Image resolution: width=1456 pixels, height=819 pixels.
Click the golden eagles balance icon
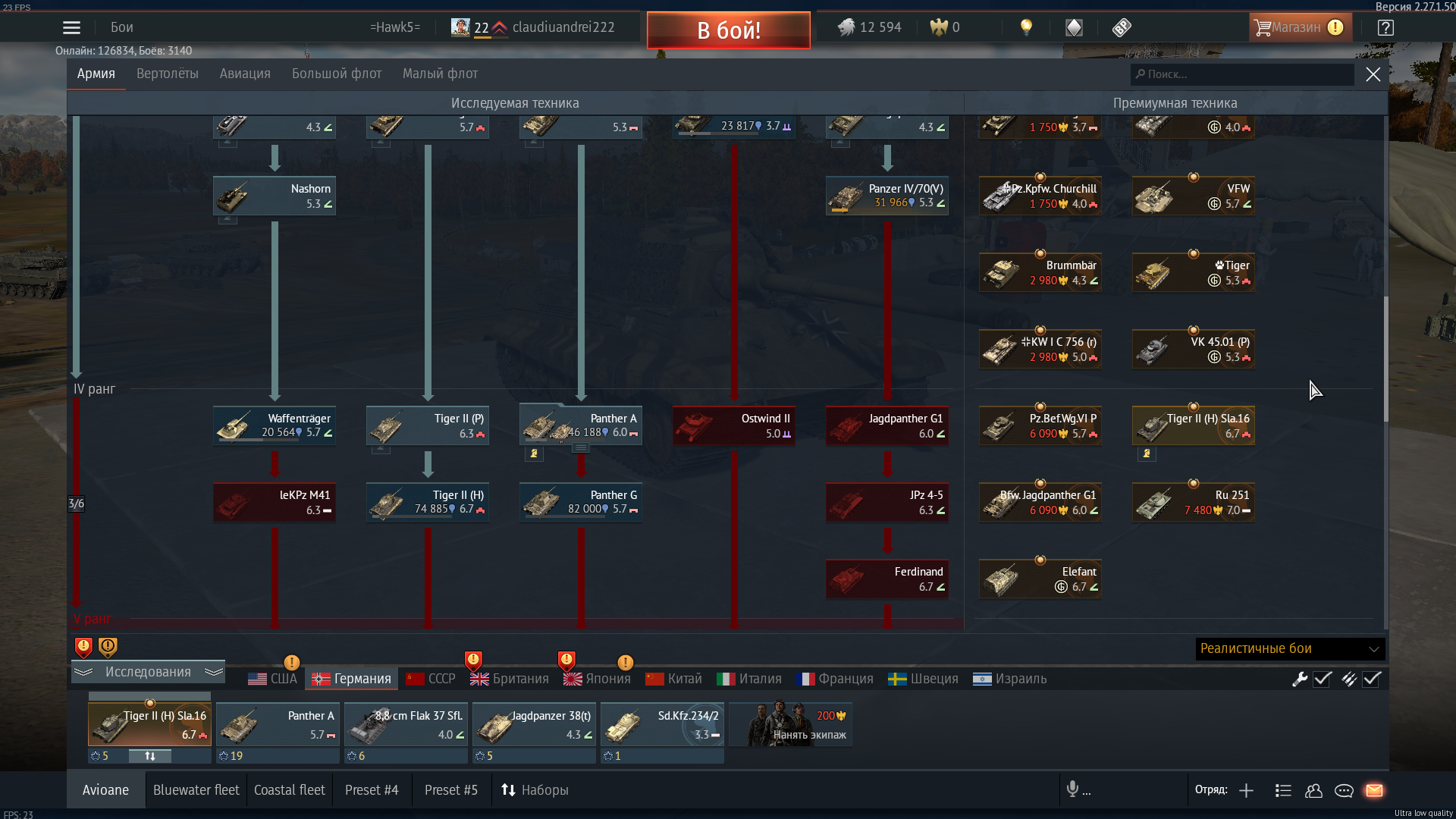click(x=939, y=27)
